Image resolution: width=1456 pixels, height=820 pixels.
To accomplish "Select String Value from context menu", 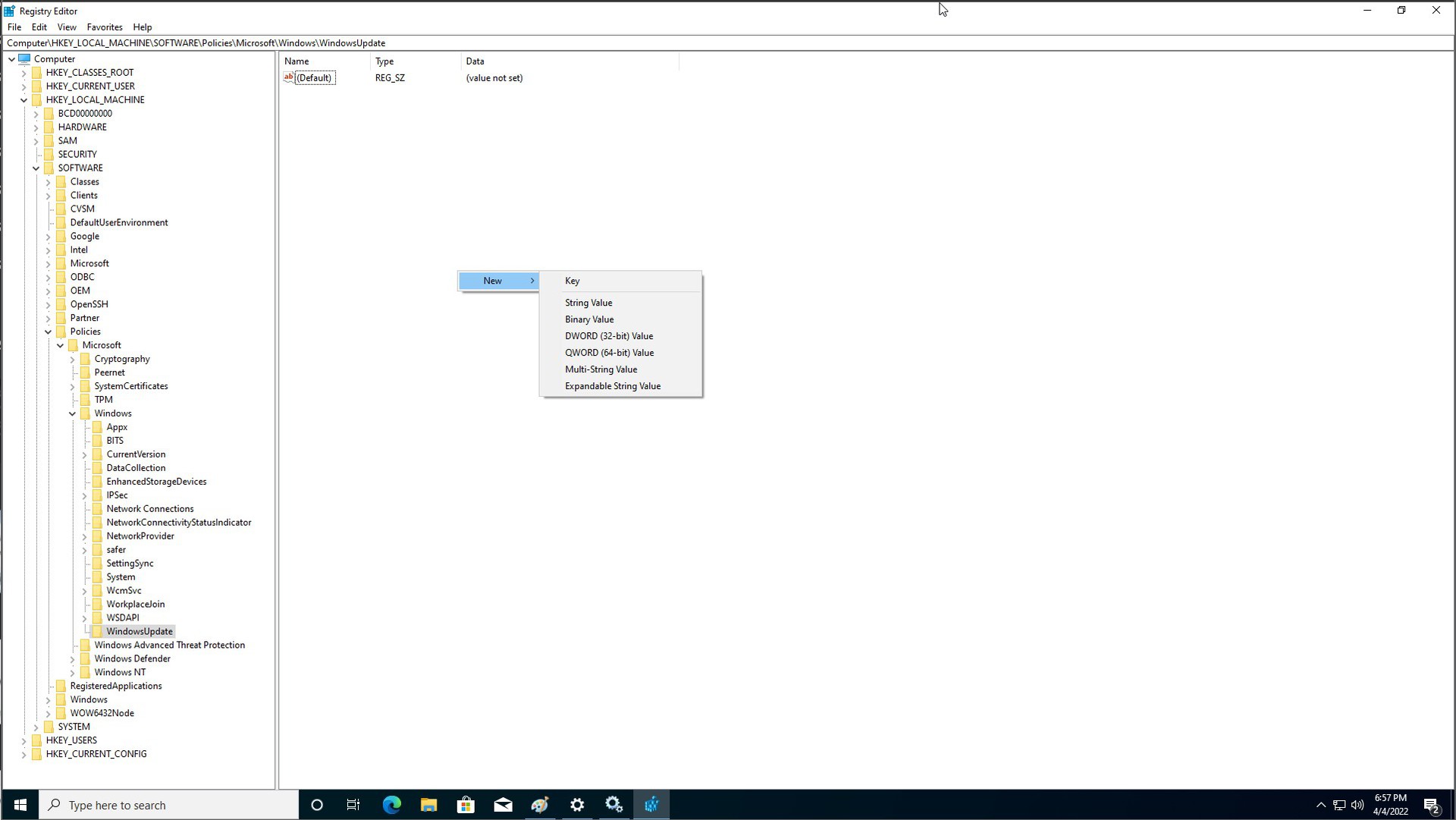I will [x=589, y=302].
